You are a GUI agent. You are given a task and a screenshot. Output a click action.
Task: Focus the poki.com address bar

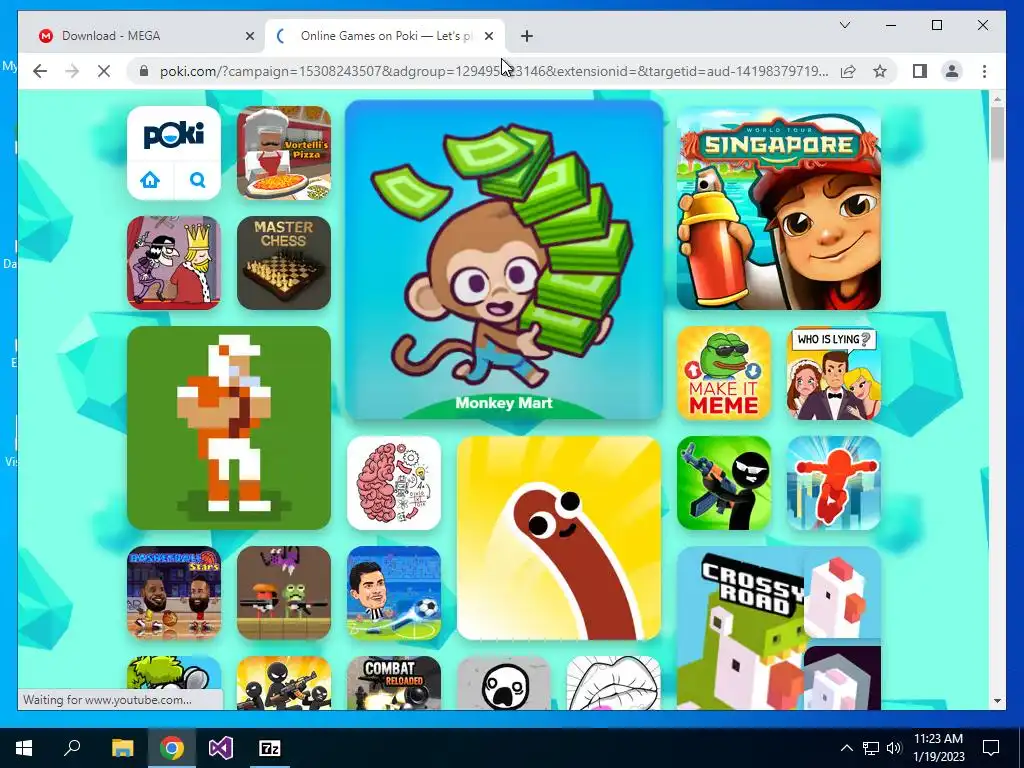tap(494, 71)
